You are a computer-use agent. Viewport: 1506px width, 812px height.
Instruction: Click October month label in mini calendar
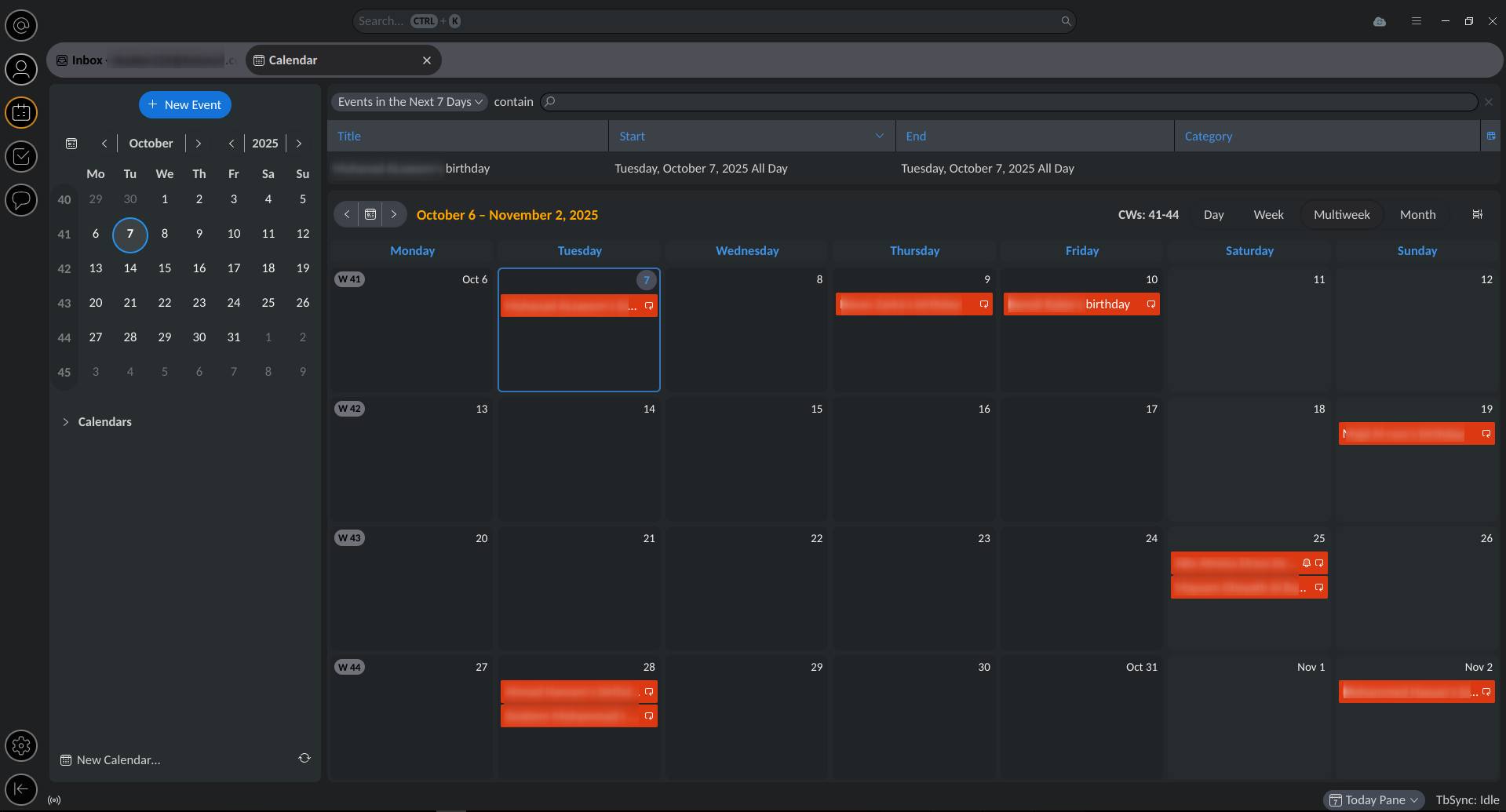(151, 144)
